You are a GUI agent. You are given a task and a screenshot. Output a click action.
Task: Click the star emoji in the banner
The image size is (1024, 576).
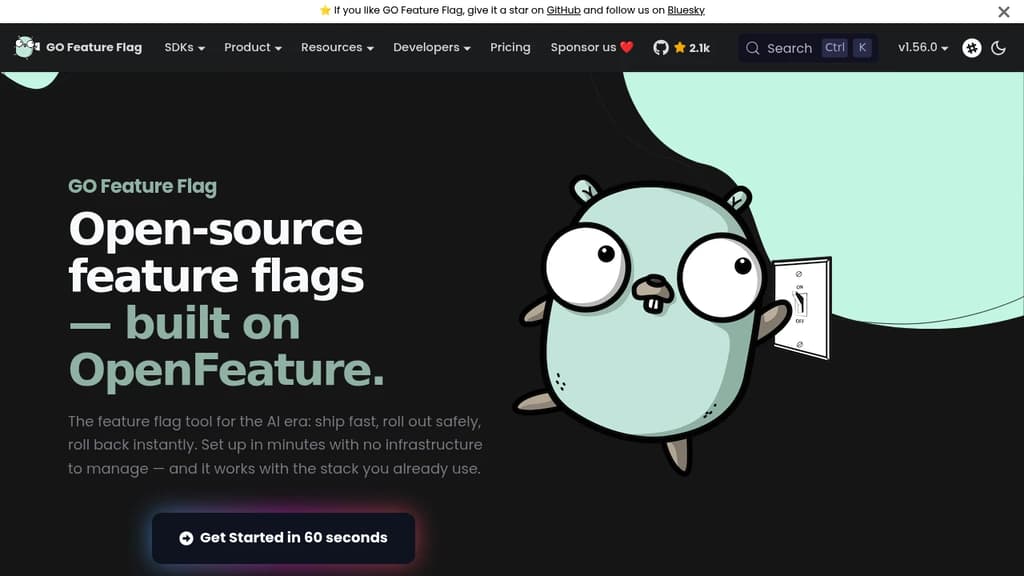click(x=325, y=10)
